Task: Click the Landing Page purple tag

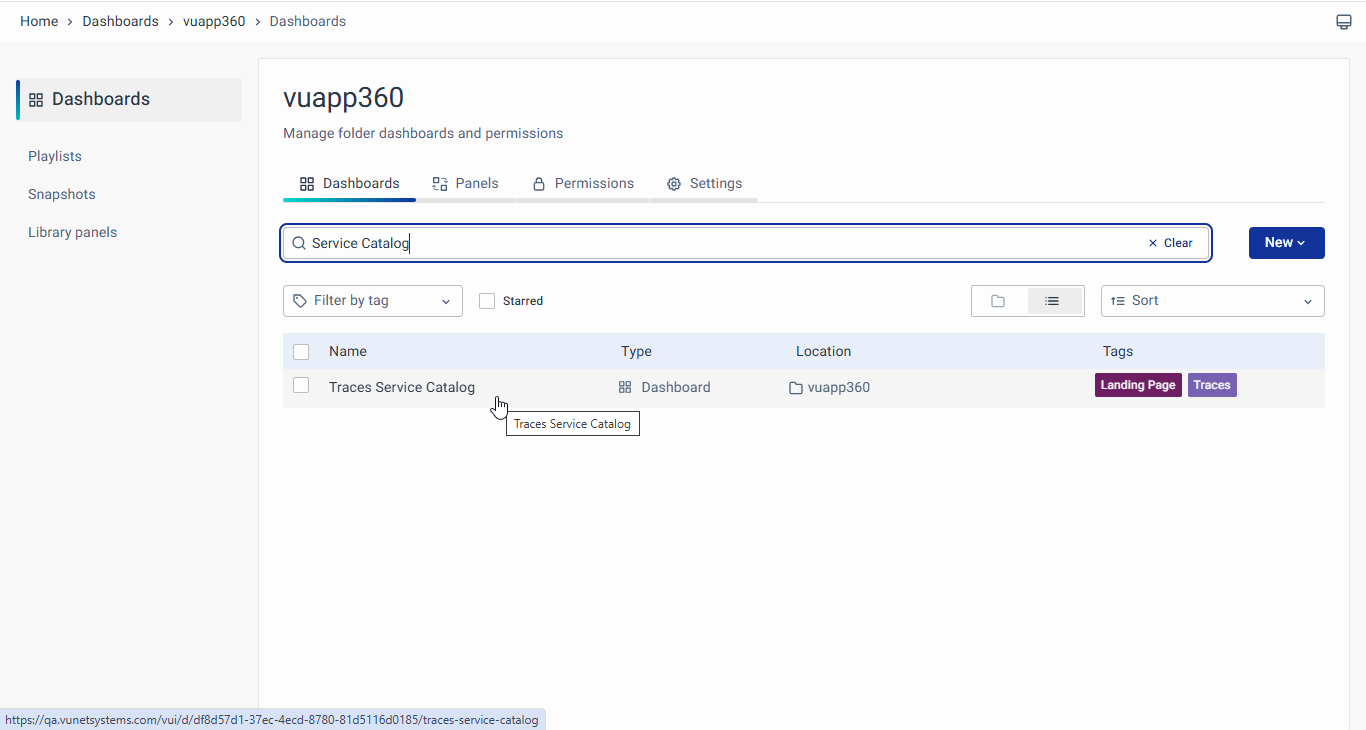Action: pos(1138,385)
